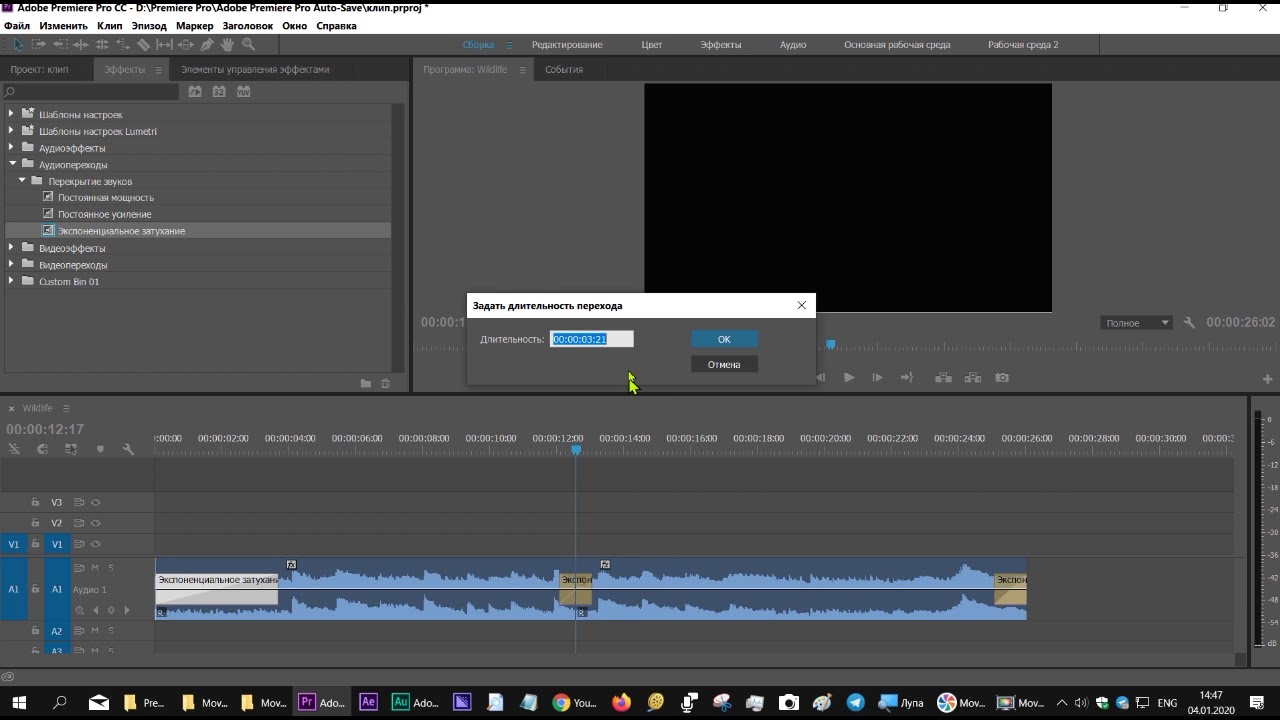The height and width of the screenshot is (720, 1280).
Task: Click the Lift button in Program Monitor
Action: 943,377
